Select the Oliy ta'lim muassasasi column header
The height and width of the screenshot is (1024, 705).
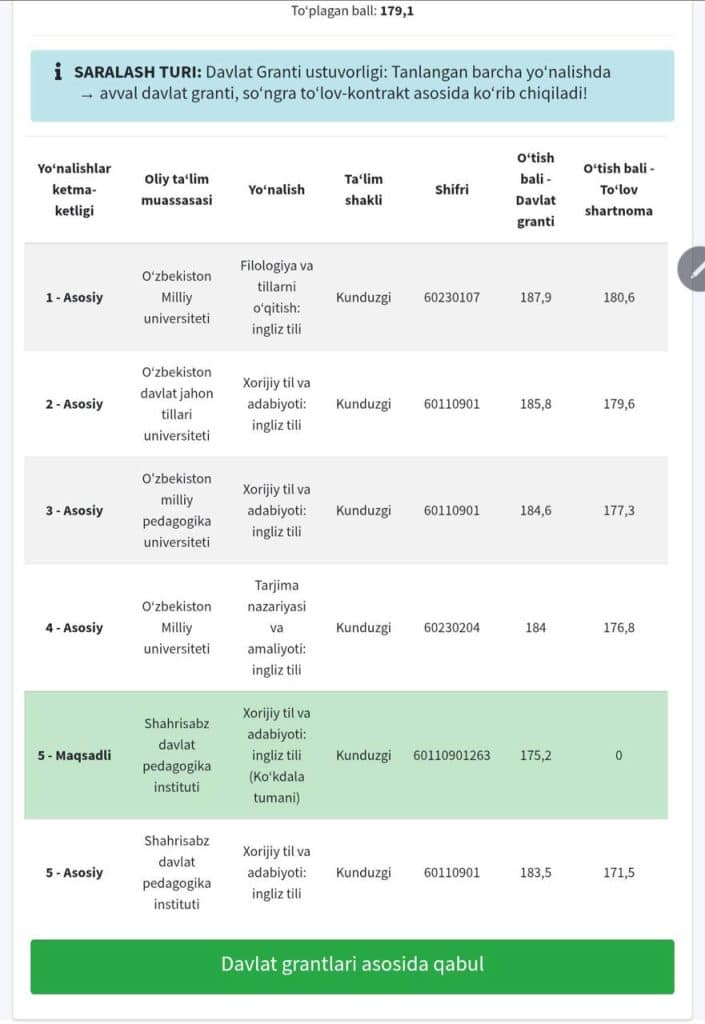tap(176, 189)
